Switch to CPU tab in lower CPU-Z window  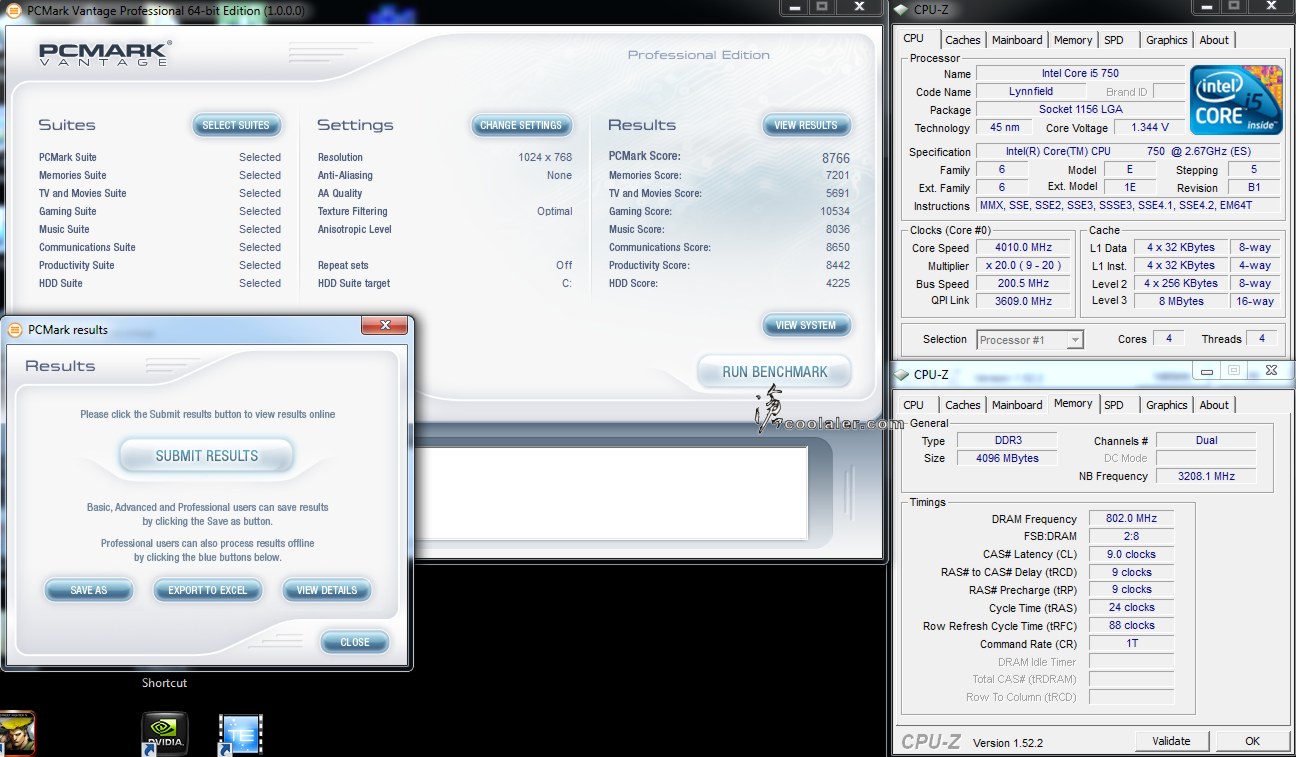coord(914,405)
